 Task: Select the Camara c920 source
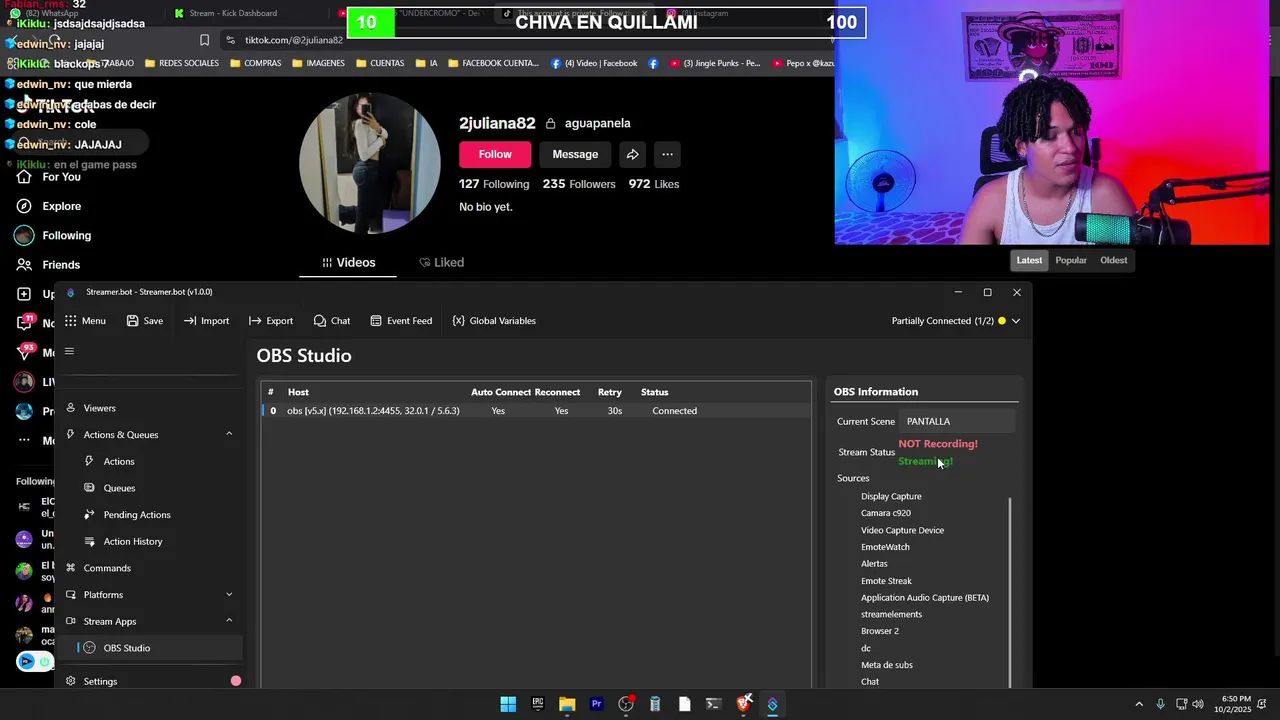coord(886,513)
